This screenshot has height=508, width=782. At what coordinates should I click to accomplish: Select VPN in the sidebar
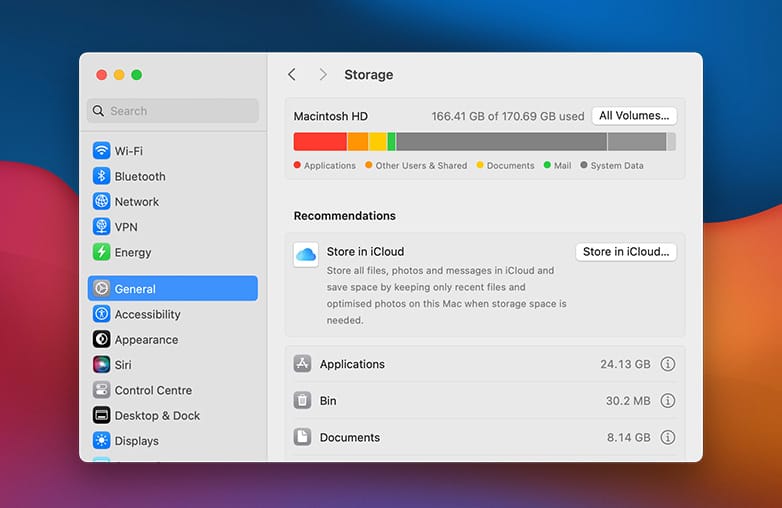pyautogui.click(x=173, y=227)
